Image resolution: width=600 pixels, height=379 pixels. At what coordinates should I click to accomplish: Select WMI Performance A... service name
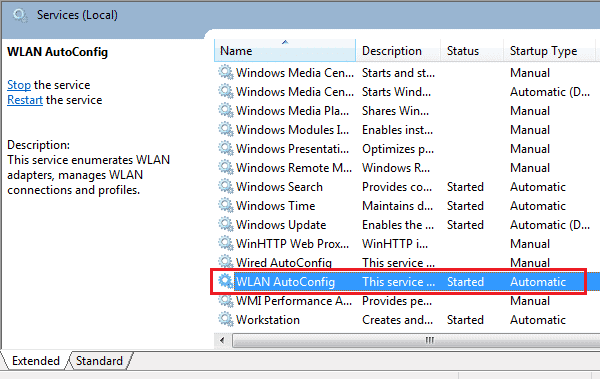pyautogui.click(x=294, y=301)
